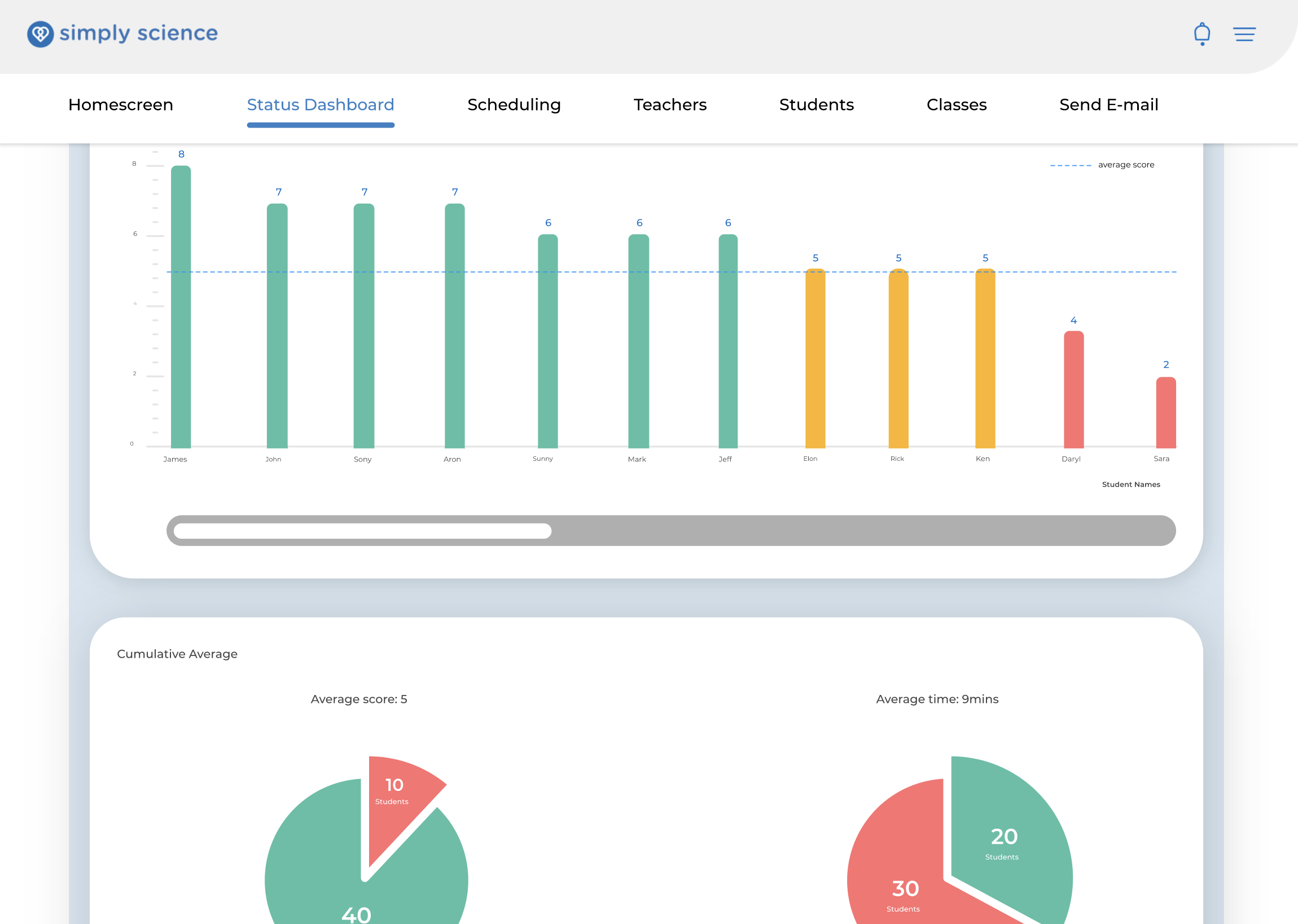1298x924 pixels.
Task: Click Aron's green bar scoring 7
Action: (454, 326)
